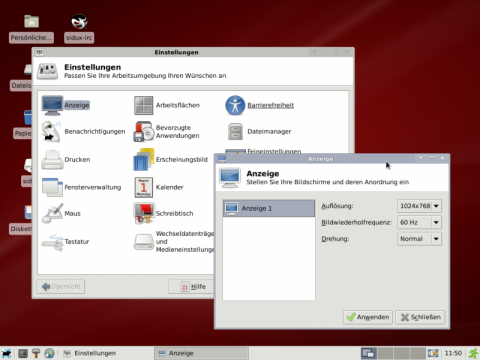The height and width of the screenshot is (360, 480).
Task: Switch to Einstellungen window in taskbar
Action: pyautogui.click(x=107, y=353)
